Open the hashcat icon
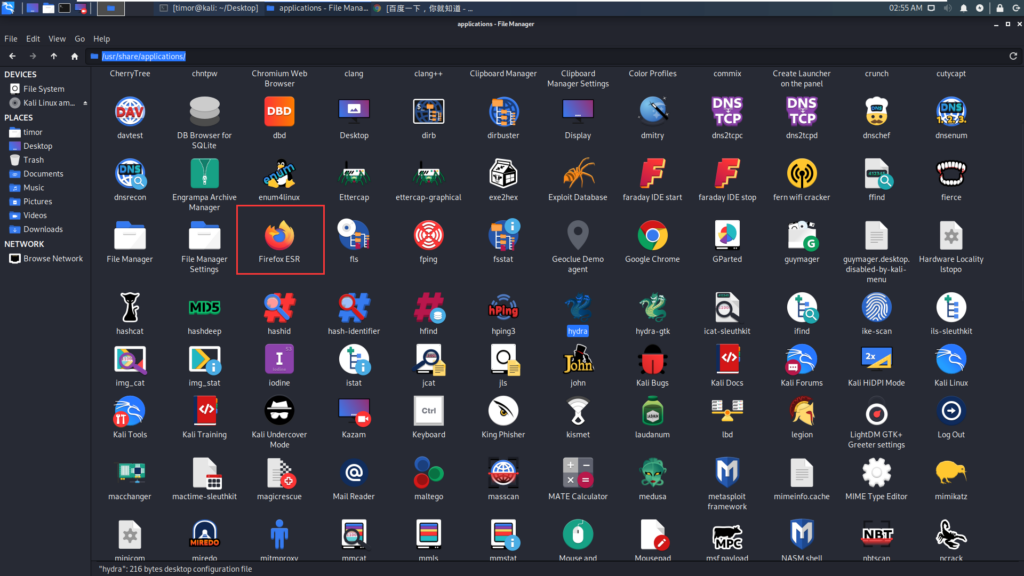Viewport: 1024px width, 576px height. pyautogui.click(x=129, y=308)
